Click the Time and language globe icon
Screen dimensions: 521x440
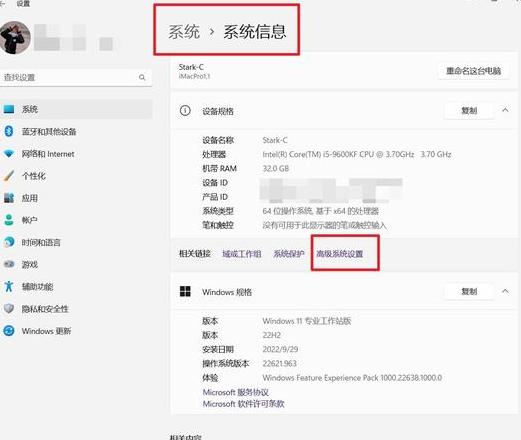(9, 242)
